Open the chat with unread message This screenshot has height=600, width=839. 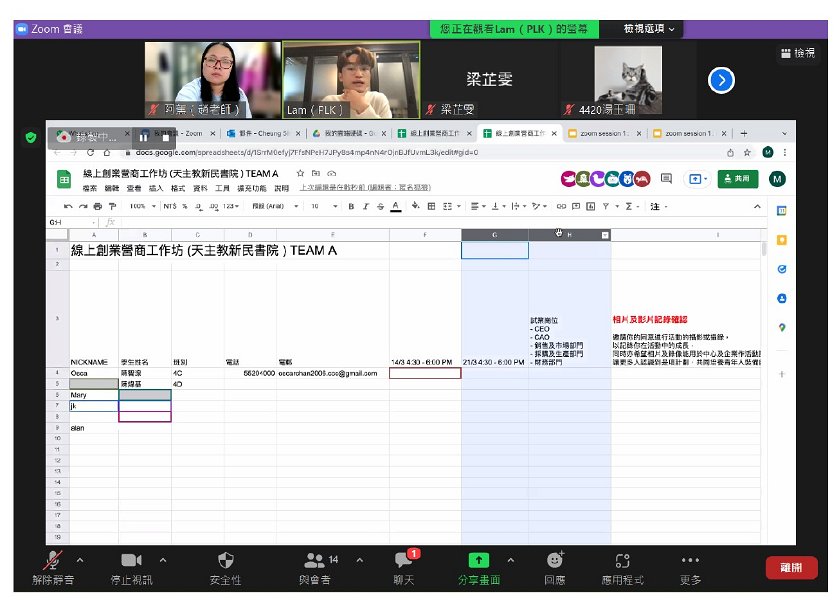click(404, 567)
